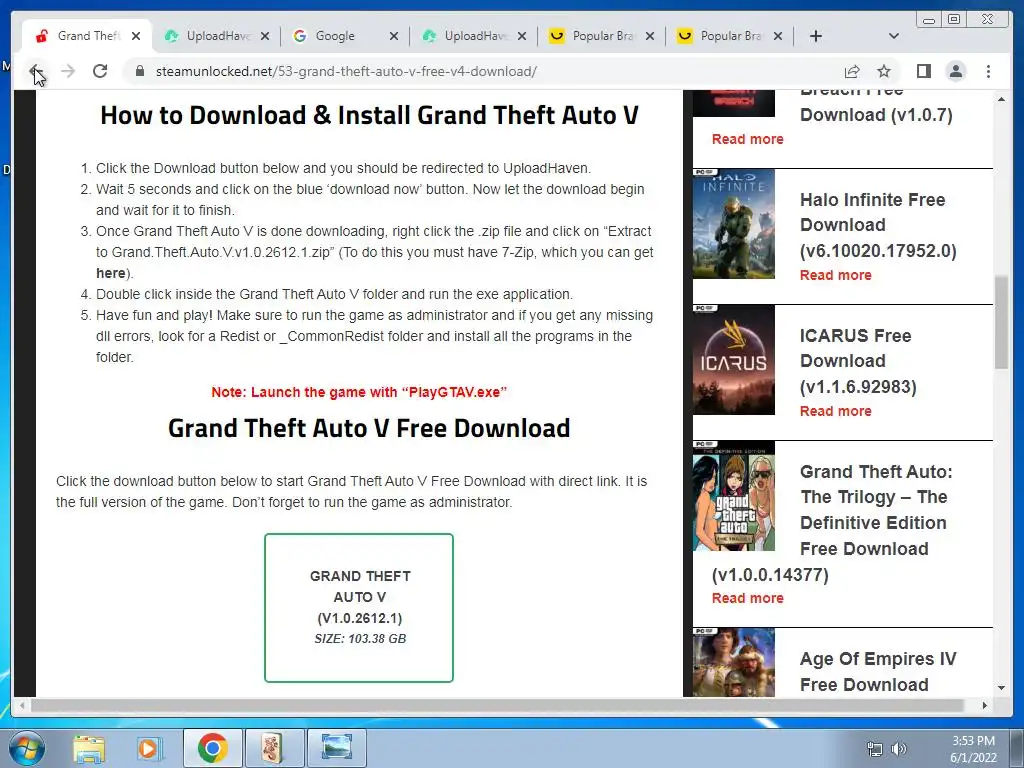Close the second Popular Brands tab
Viewport: 1024px width, 768px height.
click(778, 36)
